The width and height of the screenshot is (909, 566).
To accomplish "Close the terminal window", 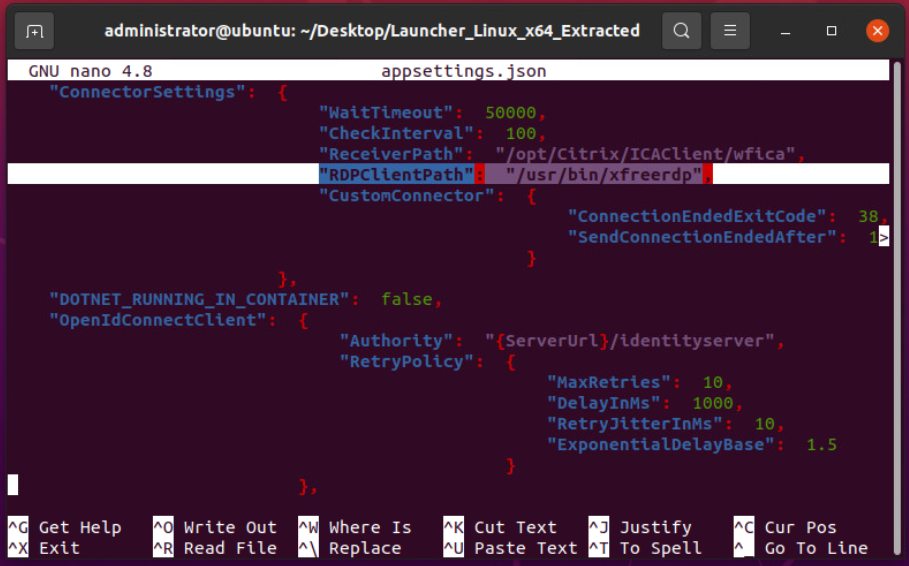I will coord(877,31).
